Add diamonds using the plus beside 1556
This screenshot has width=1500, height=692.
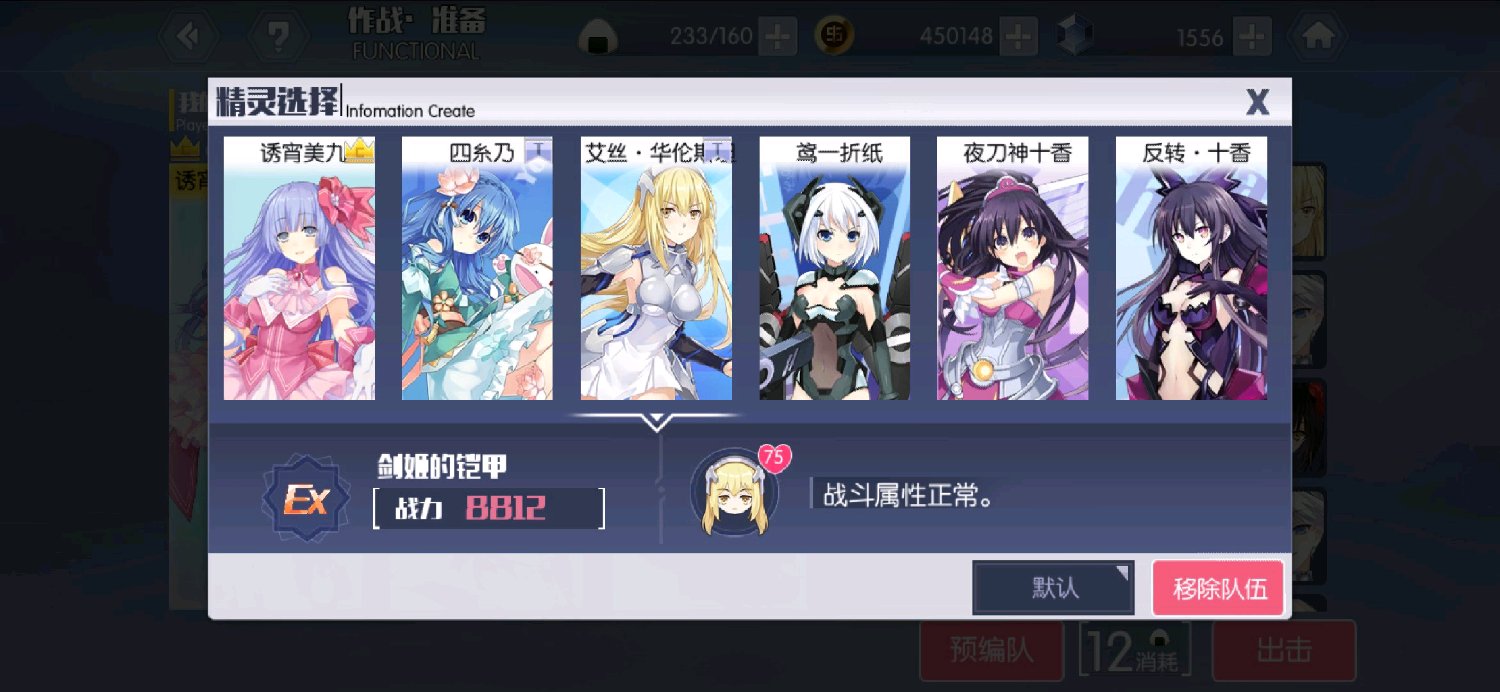click(1252, 37)
